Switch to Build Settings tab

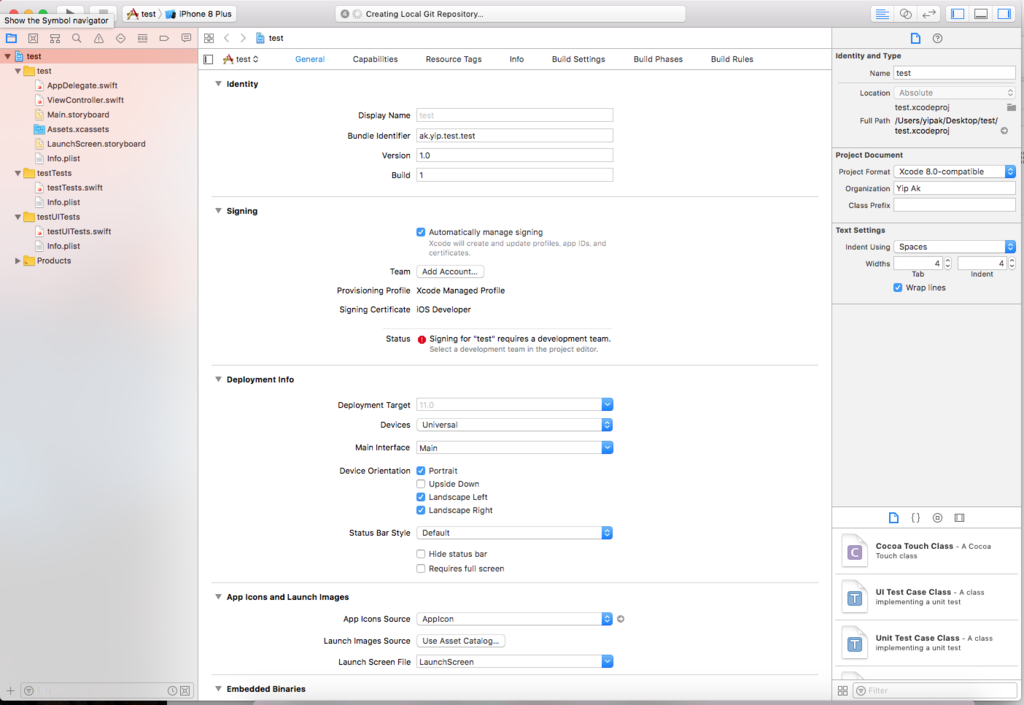point(579,59)
